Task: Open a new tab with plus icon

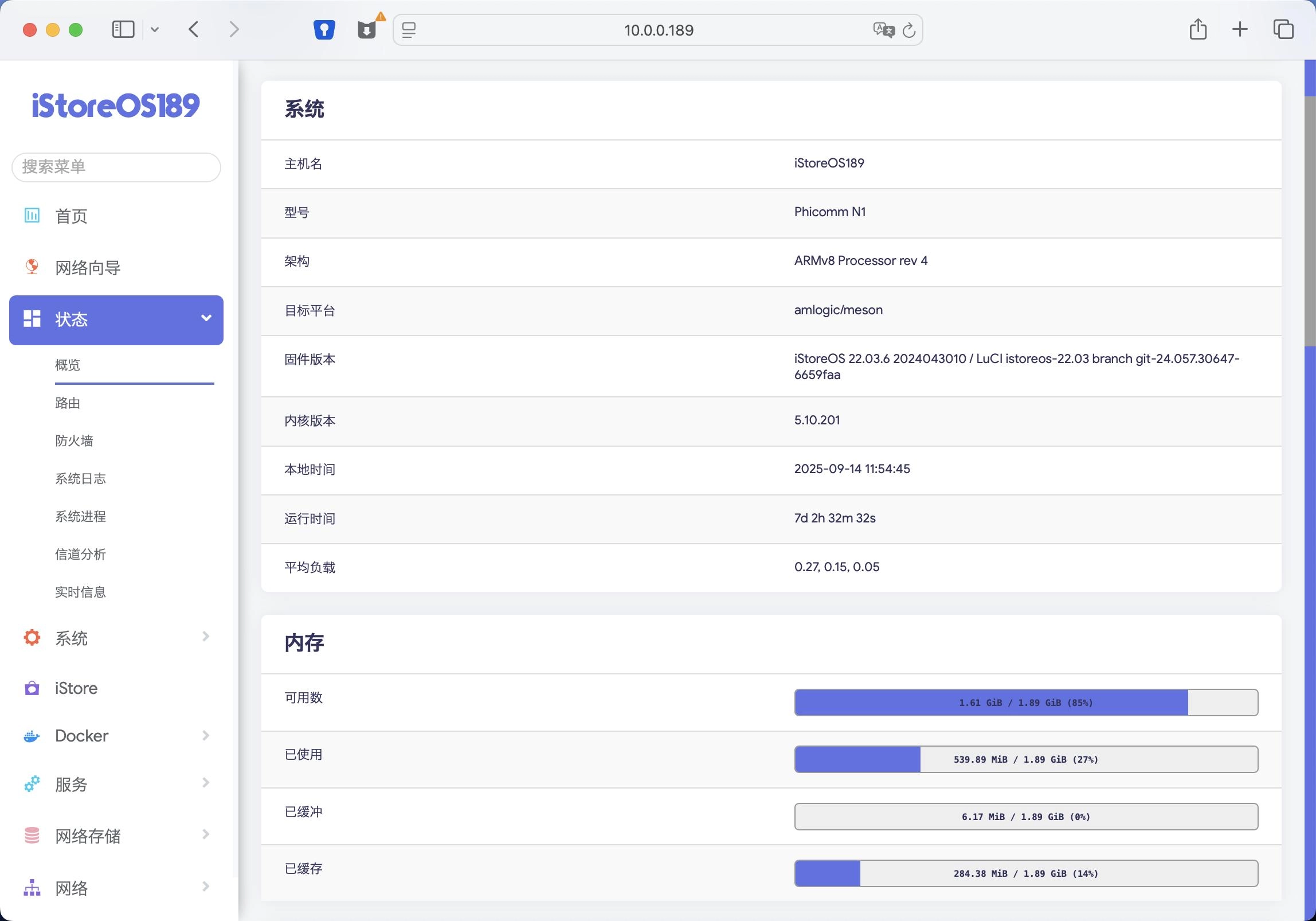Action: pyautogui.click(x=1240, y=29)
